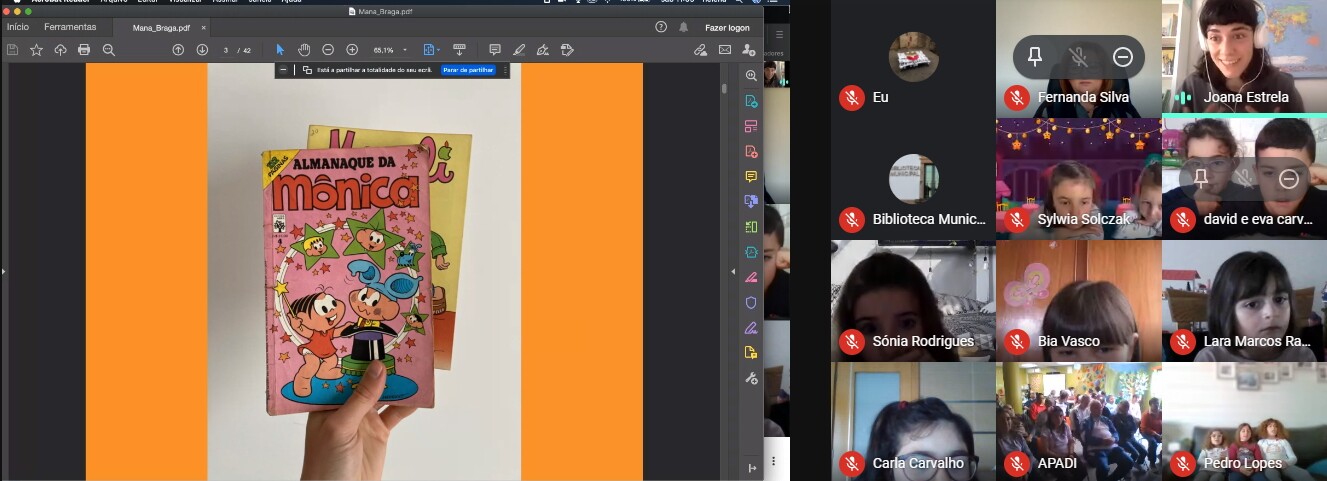Remove david e eva carv... with minus circle
1327x481 pixels.
[x=1289, y=179]
